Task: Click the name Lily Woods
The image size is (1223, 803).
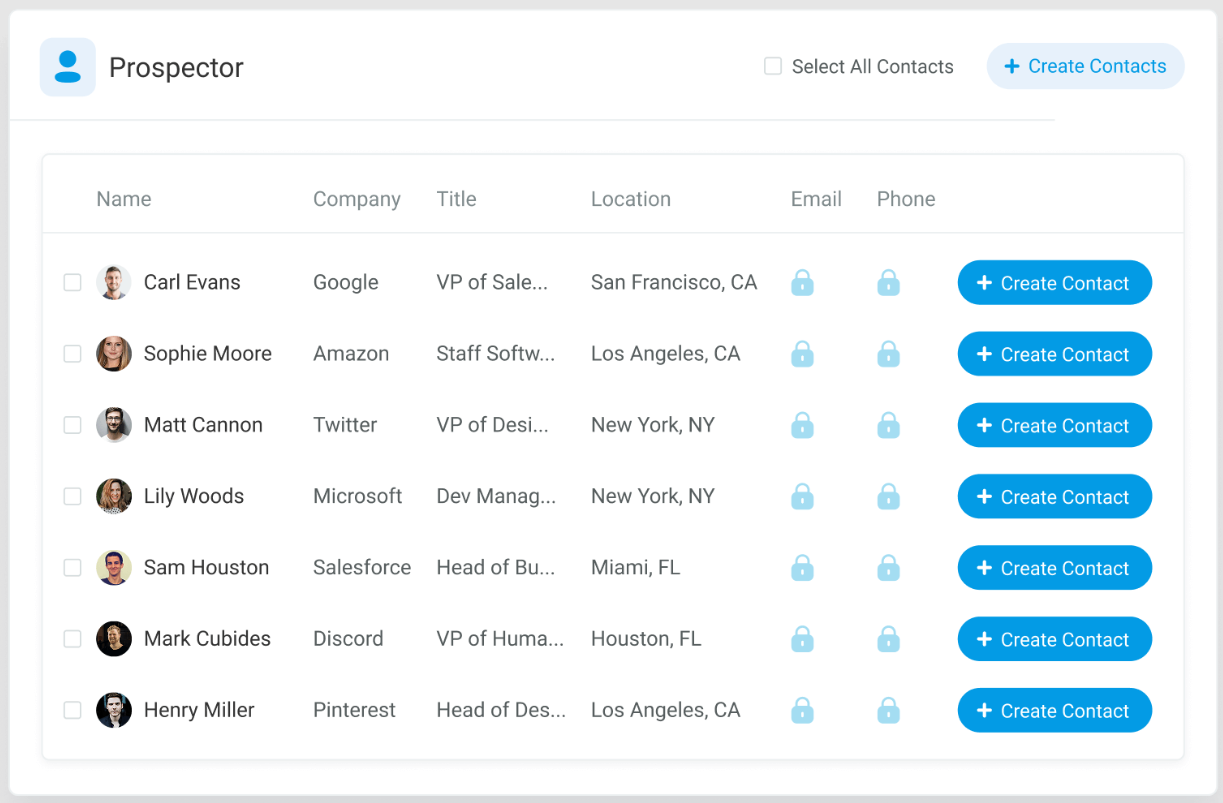Action: point(194,496)
